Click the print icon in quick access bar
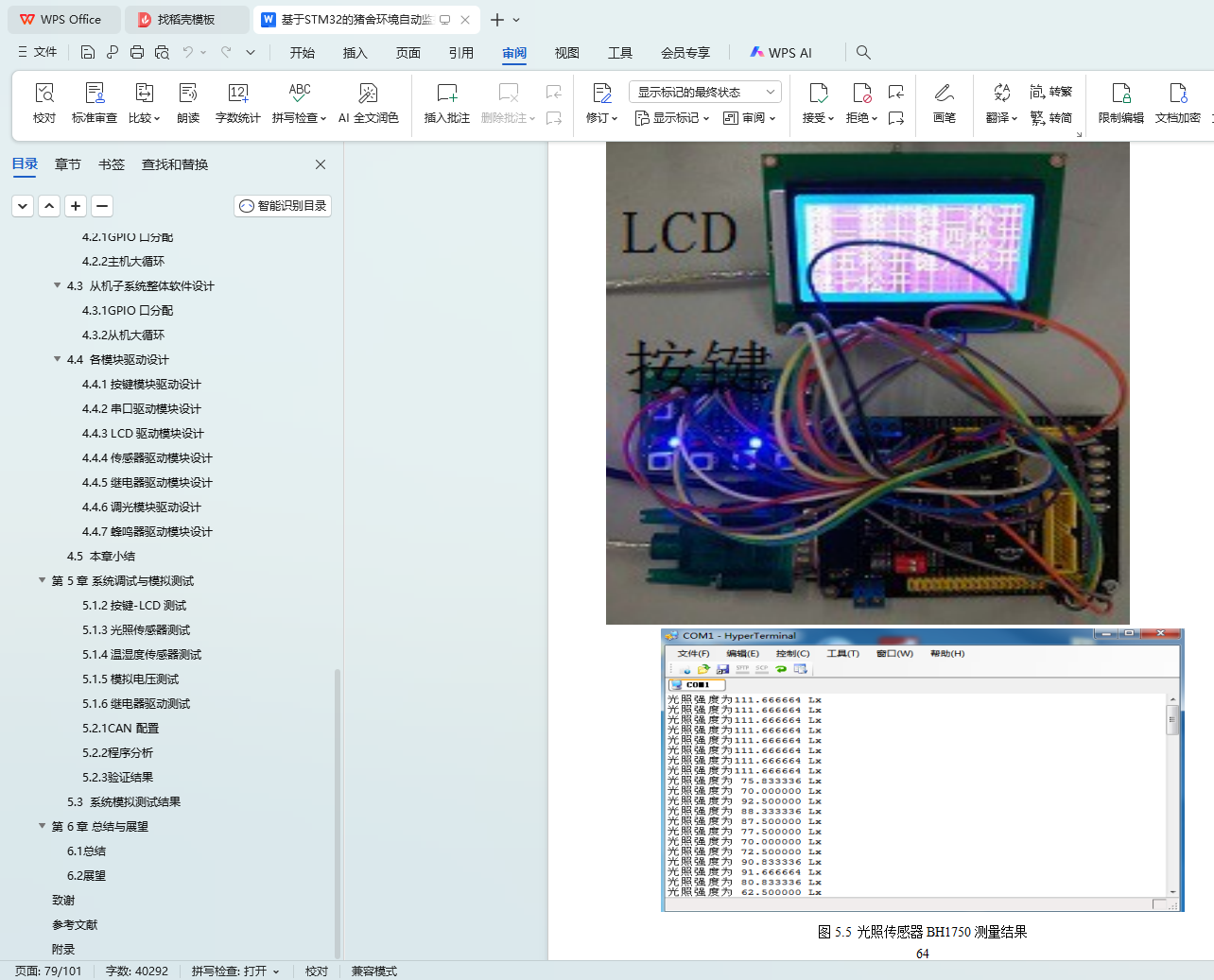 click(137, 53)
